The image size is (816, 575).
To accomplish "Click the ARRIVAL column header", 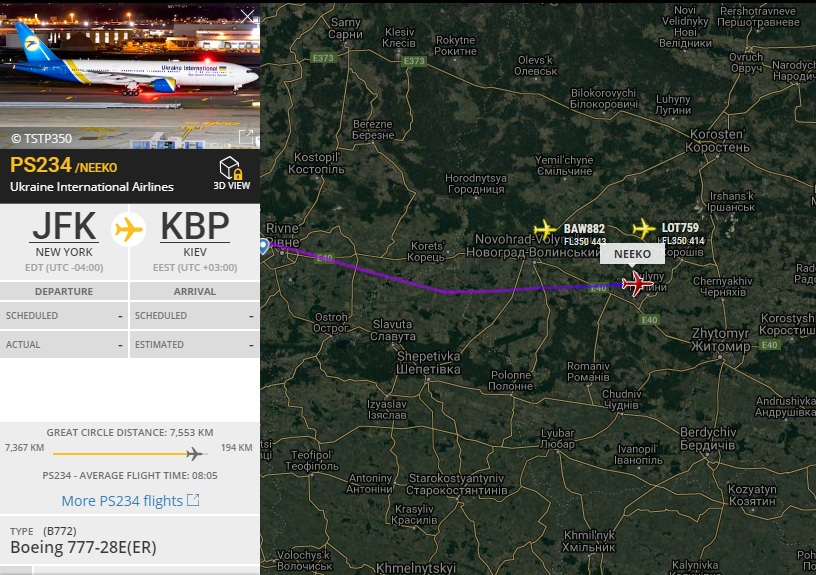I will point(195,291).
